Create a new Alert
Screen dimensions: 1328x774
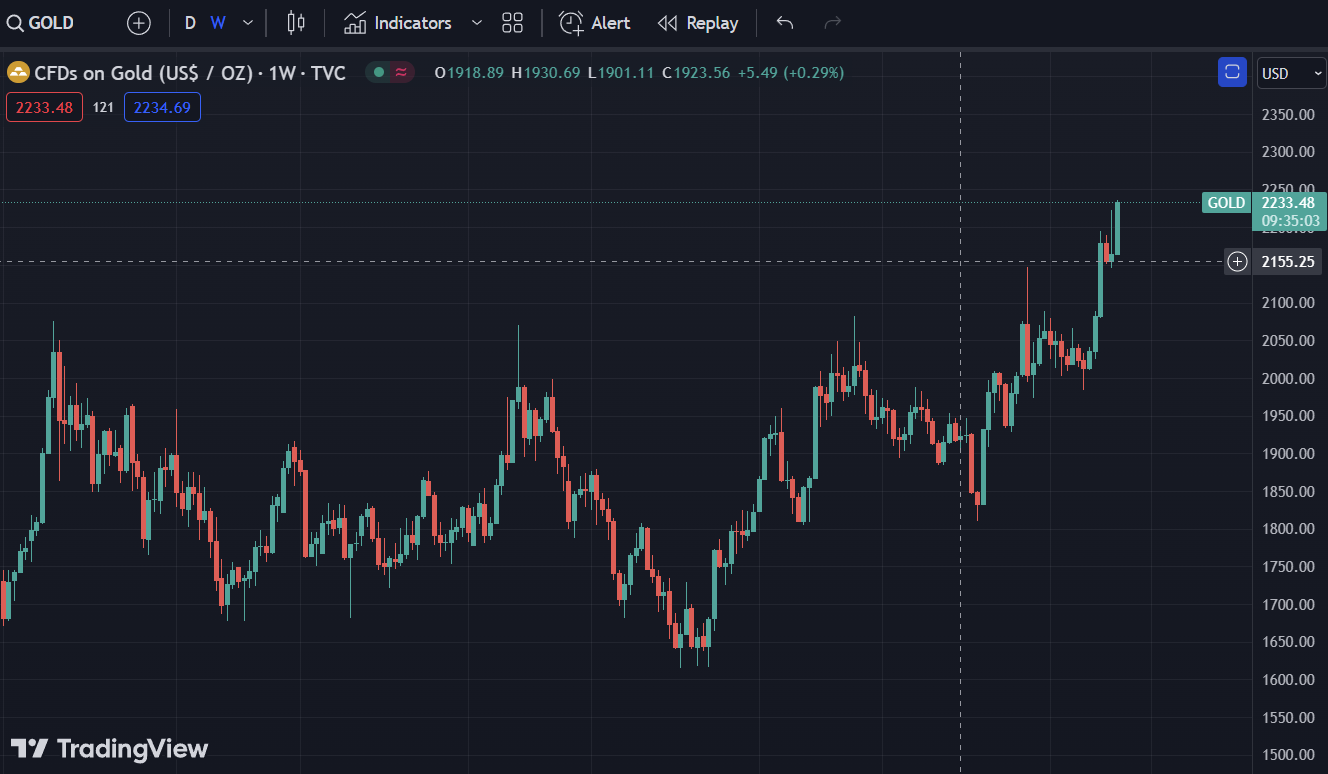(x=595, y=23)
